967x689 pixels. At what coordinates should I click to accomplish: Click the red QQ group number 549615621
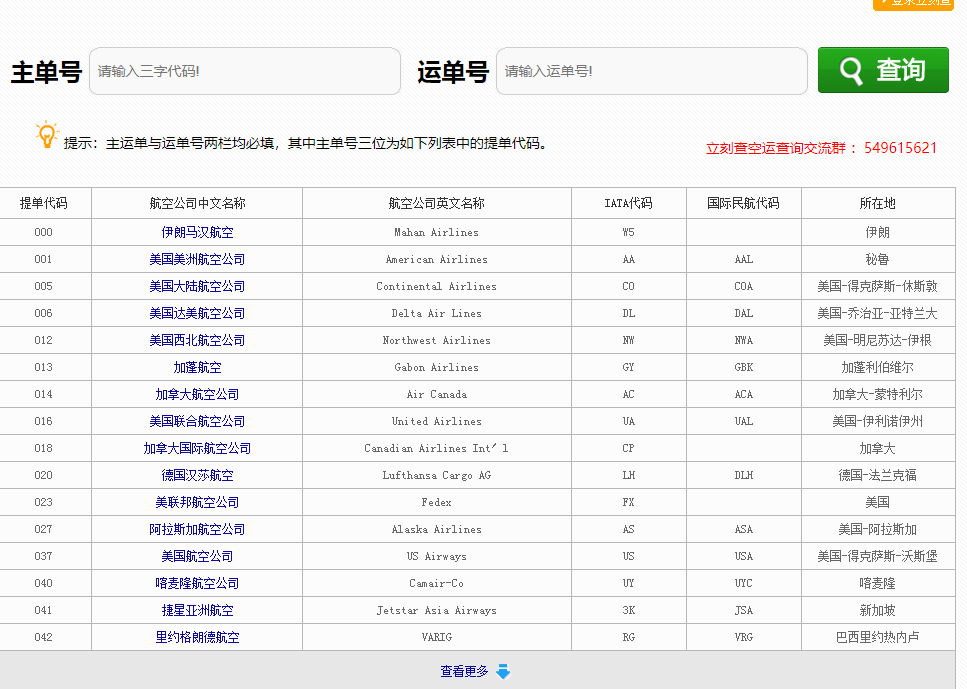tap(900, 148)
